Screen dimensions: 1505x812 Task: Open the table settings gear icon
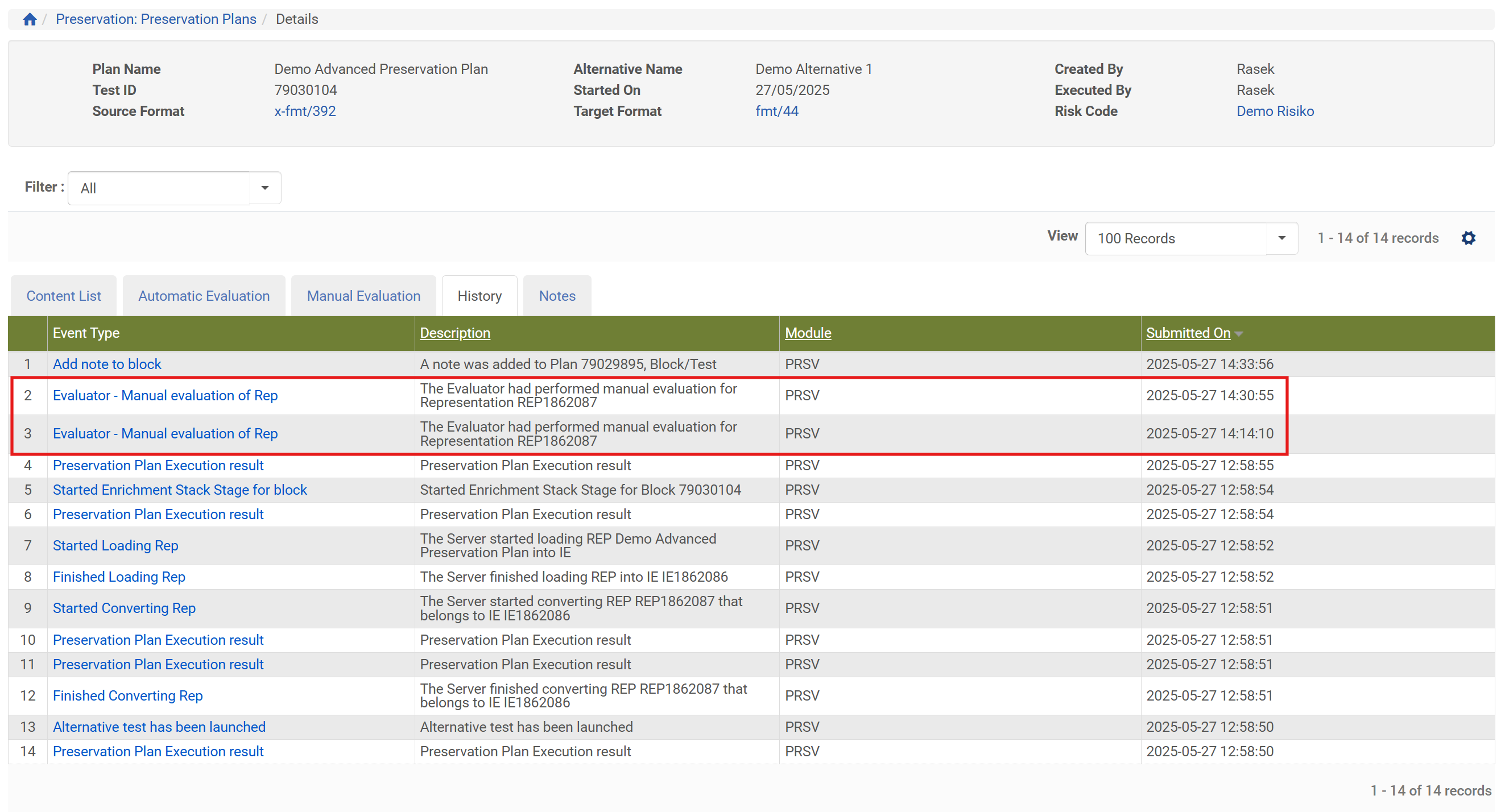pyautogui.click(x=1467, y=238)
